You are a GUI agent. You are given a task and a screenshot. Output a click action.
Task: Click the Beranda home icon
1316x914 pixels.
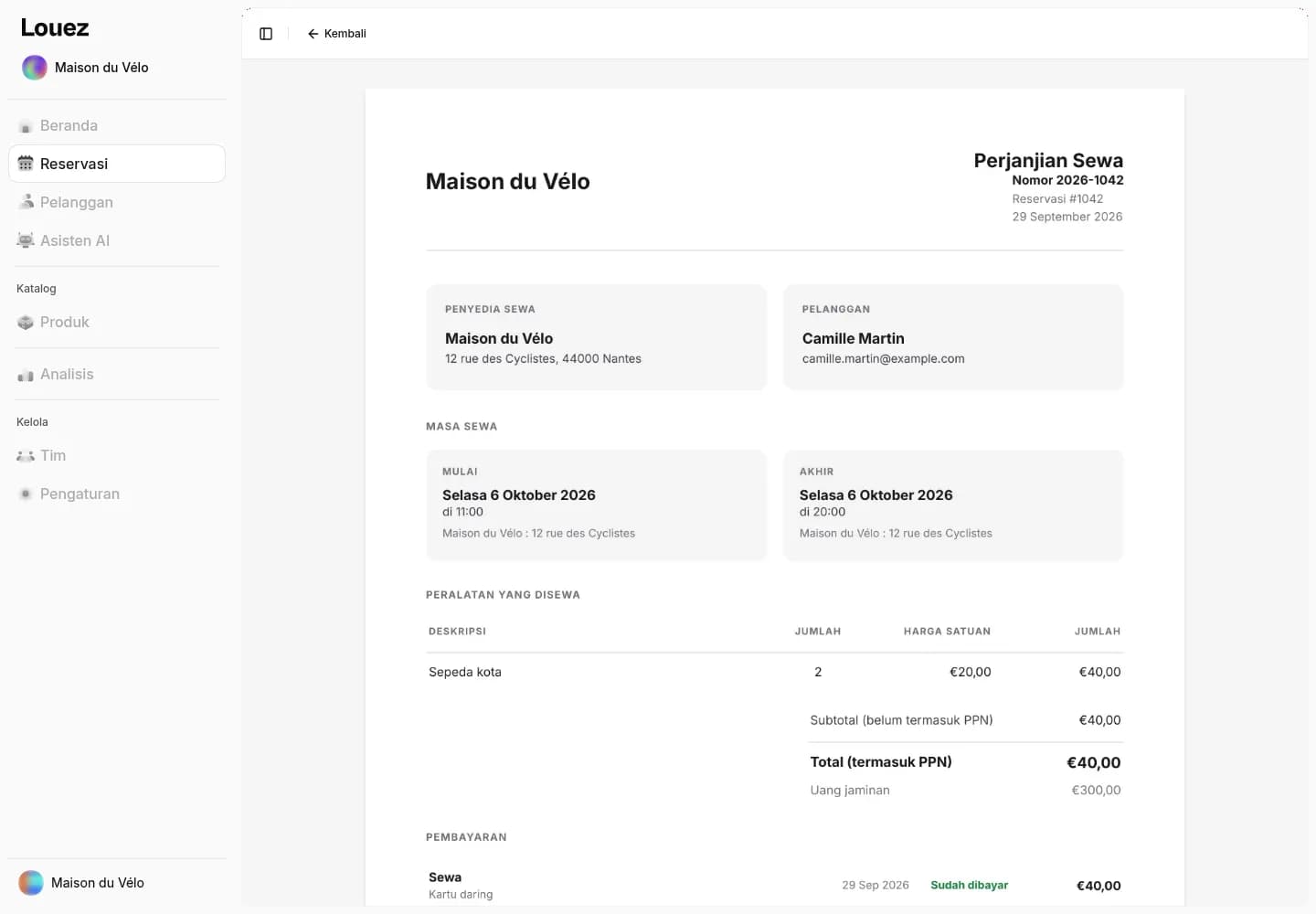point(26,126)
